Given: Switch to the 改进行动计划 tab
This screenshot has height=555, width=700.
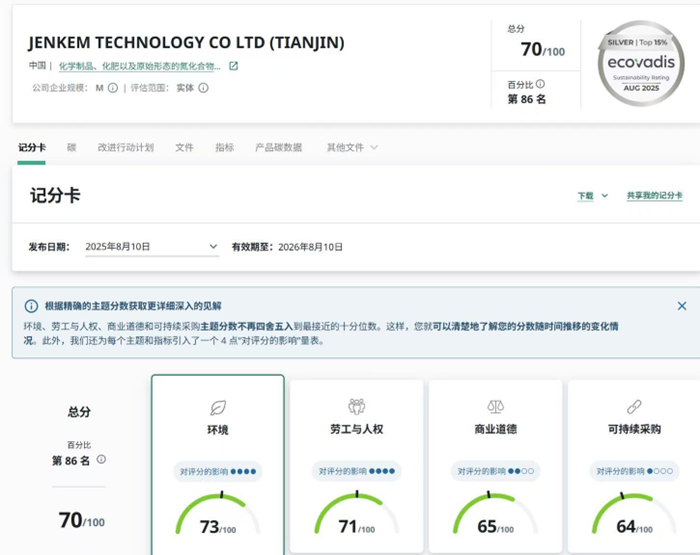Looking at the screenshot, I should (125, 148).
